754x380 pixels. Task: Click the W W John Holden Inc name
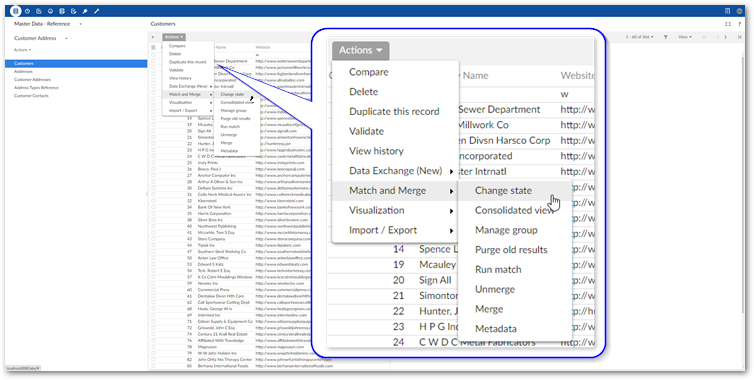(x=218, y=354)
